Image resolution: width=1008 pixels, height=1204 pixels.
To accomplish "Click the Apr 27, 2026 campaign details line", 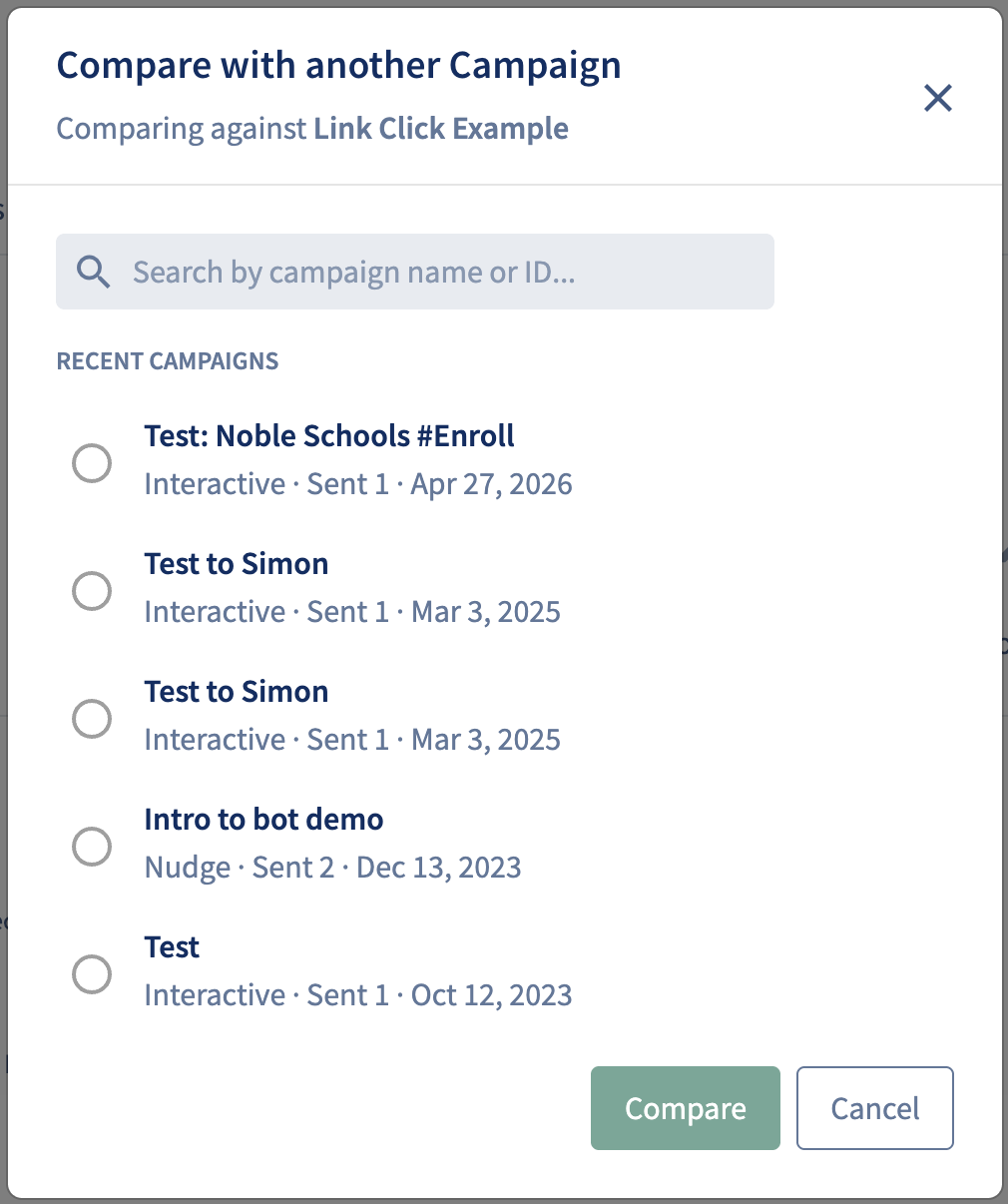I will (358, 484).
